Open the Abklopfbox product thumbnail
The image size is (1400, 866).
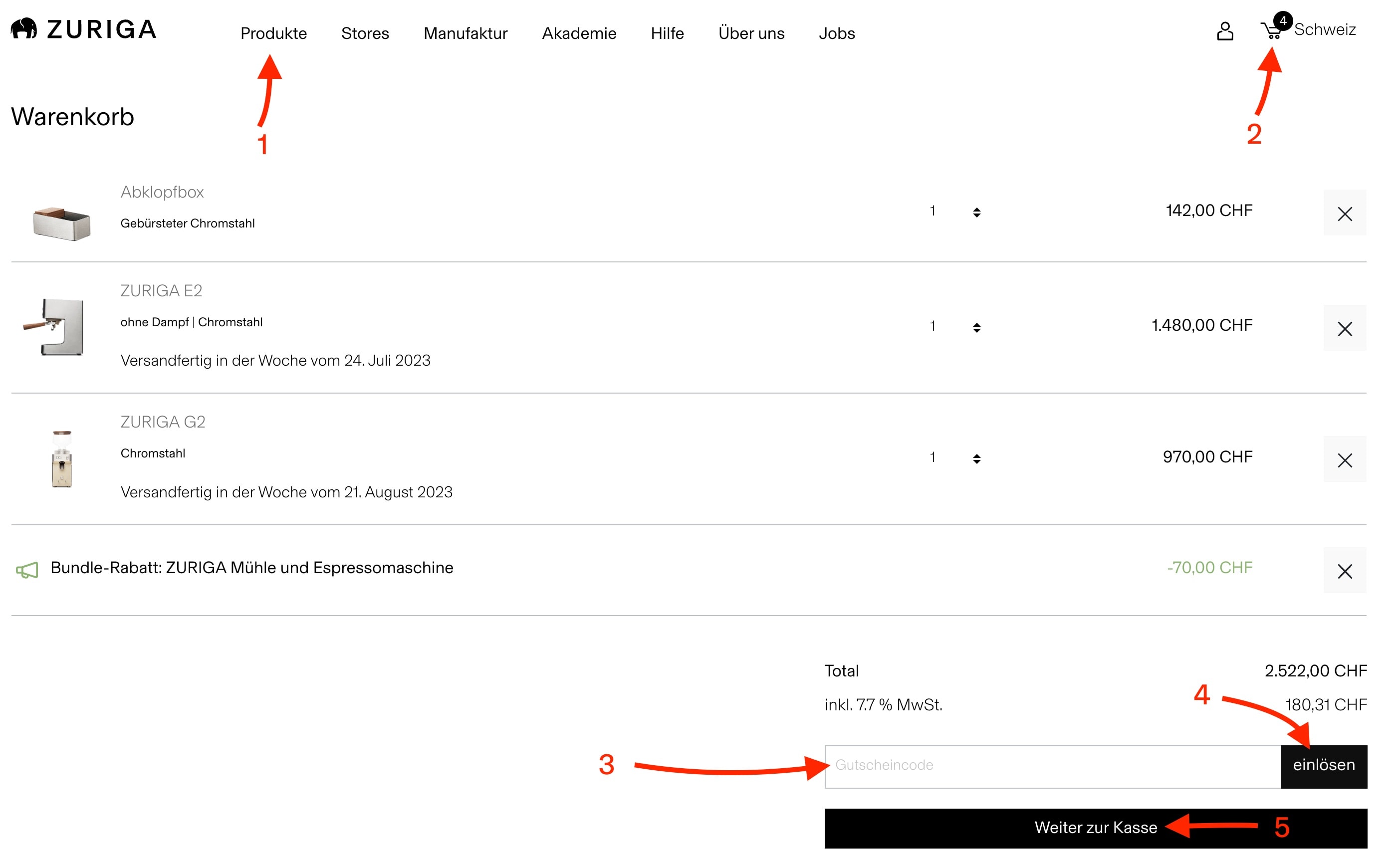[61, 223]
